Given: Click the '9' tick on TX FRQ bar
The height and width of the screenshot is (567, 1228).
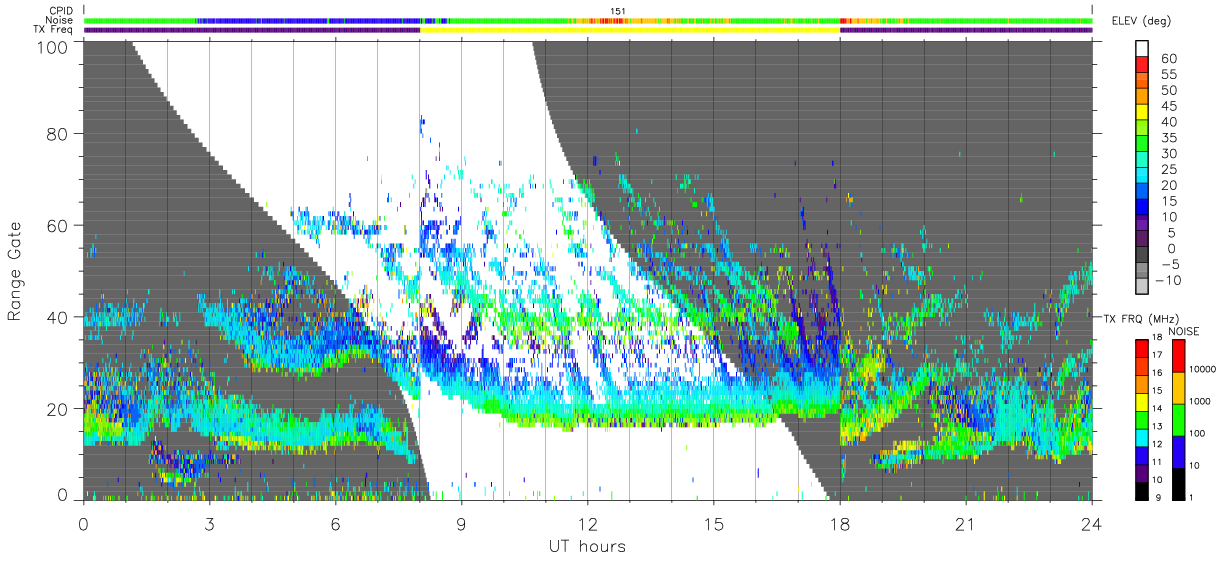Looking at the screenshot, I should pyautogui.click(x=1158, y=496).
